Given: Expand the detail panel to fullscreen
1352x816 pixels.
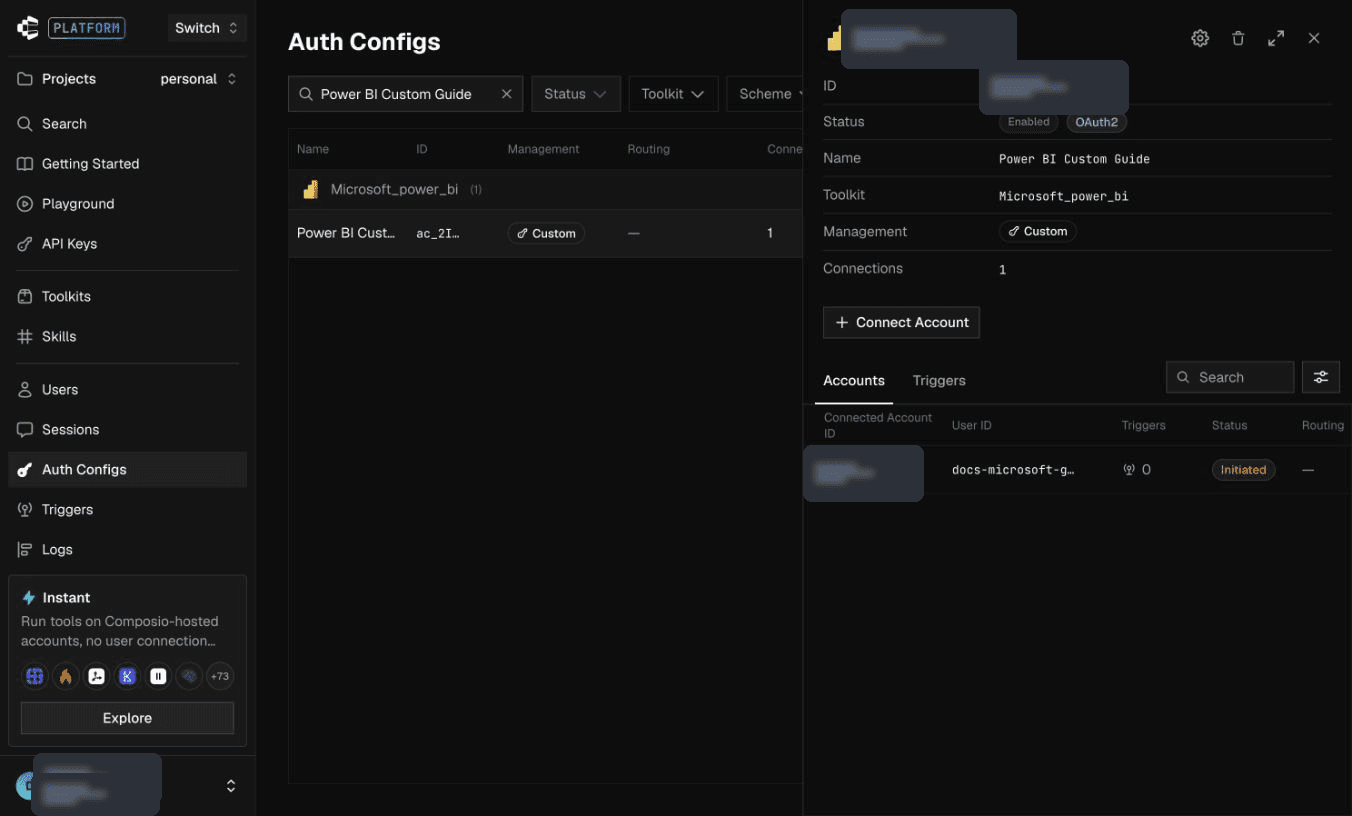Looking at the screenshot, I should coord(1276,38).
